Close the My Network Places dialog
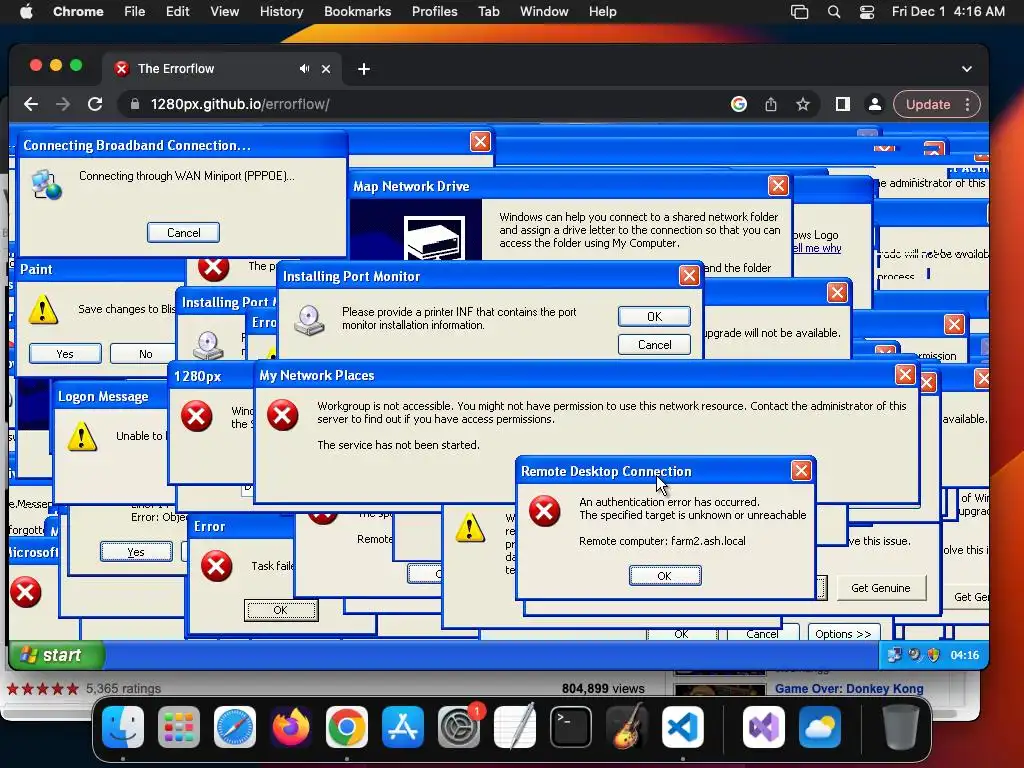The image size is (1024, 768). click(904, 374)
